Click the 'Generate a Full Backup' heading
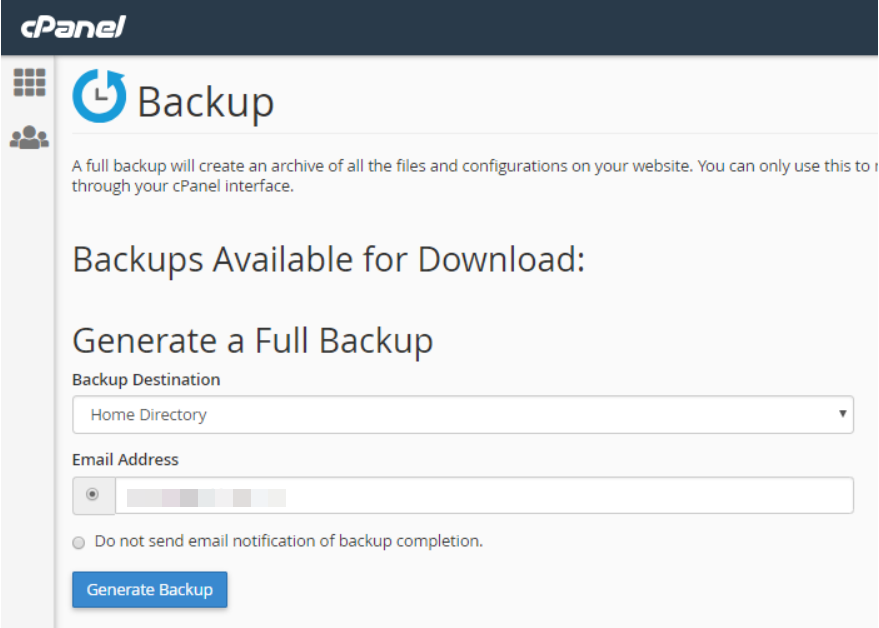This screenshot has width=879, height=628. coord(253,341)
